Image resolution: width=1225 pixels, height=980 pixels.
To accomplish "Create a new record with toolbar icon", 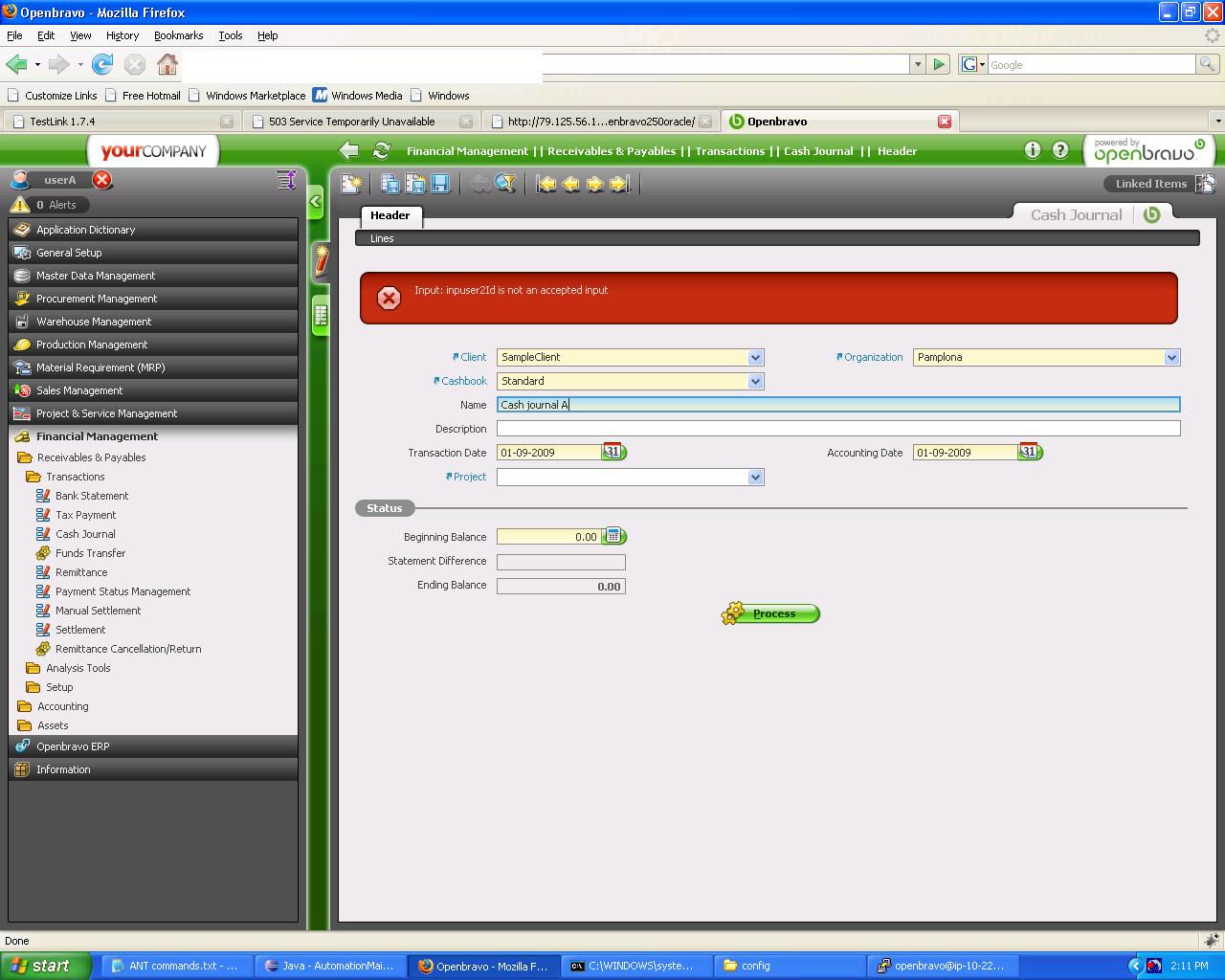I will click(351, 184).
